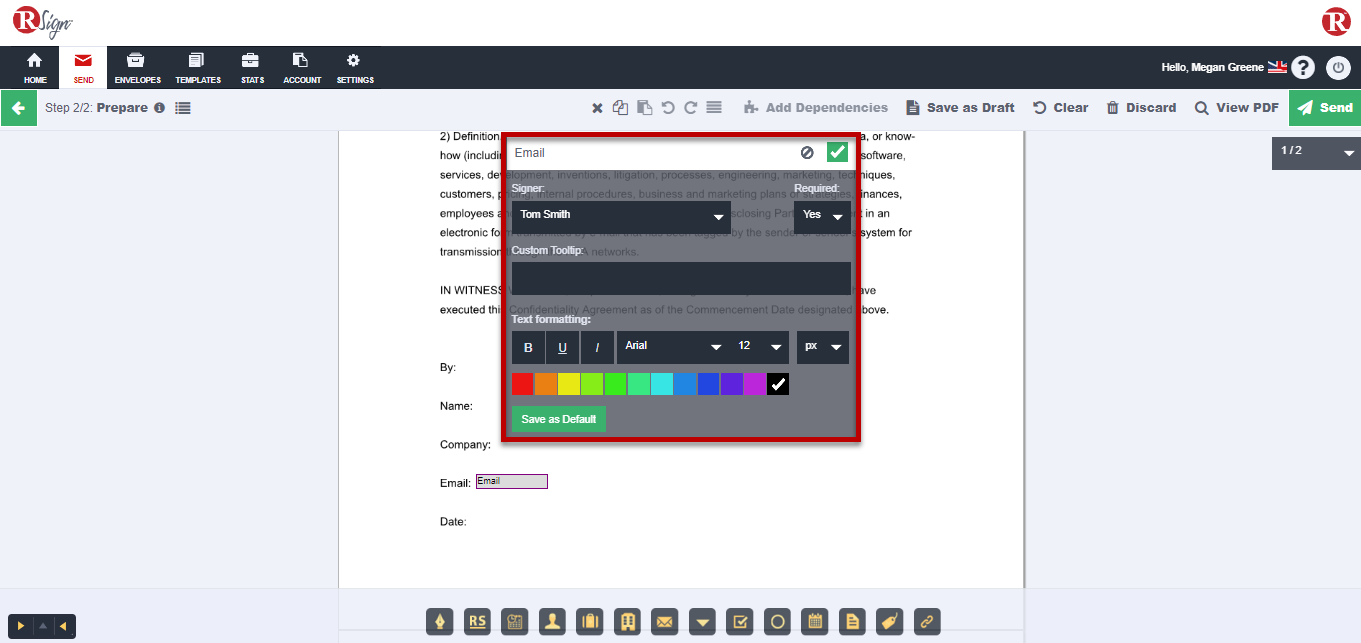Go to the Envelopes tab
The width and height of the screenshot is (1361, 643).
[x=137, y=68]
